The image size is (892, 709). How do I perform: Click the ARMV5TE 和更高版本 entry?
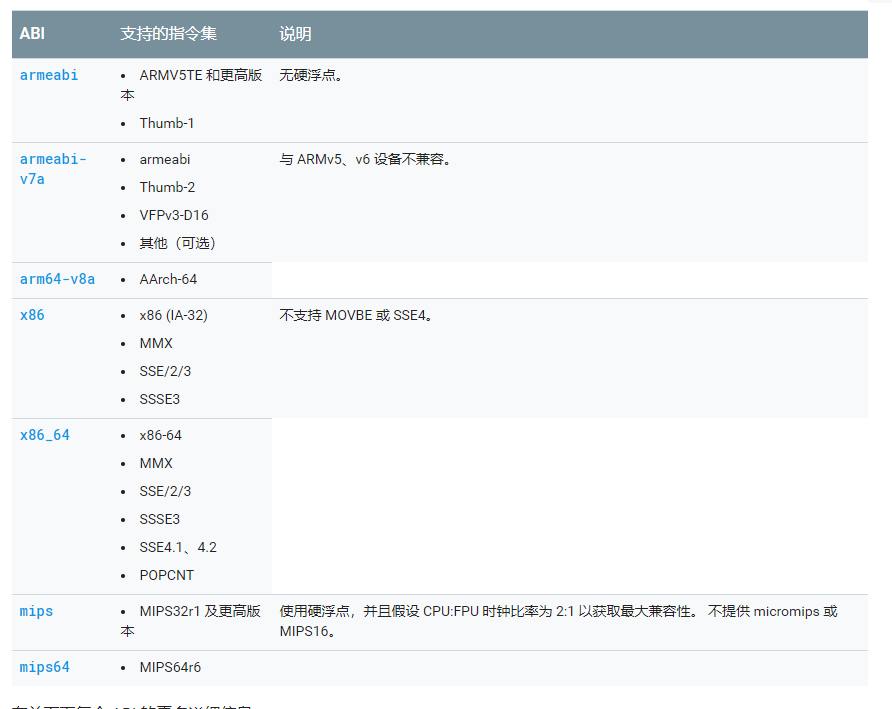(x=192, y=85)
